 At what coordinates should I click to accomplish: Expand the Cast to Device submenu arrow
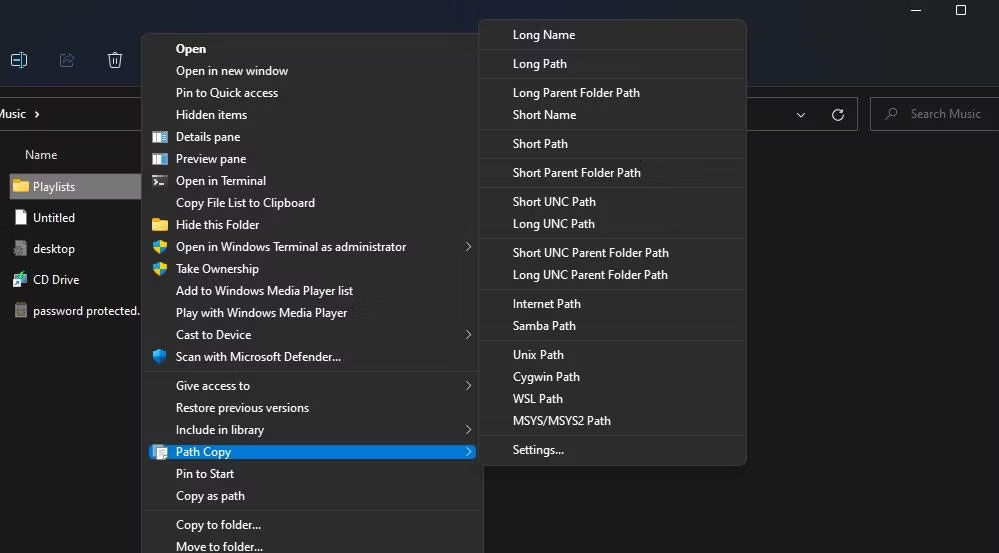(x=468, y=334)
